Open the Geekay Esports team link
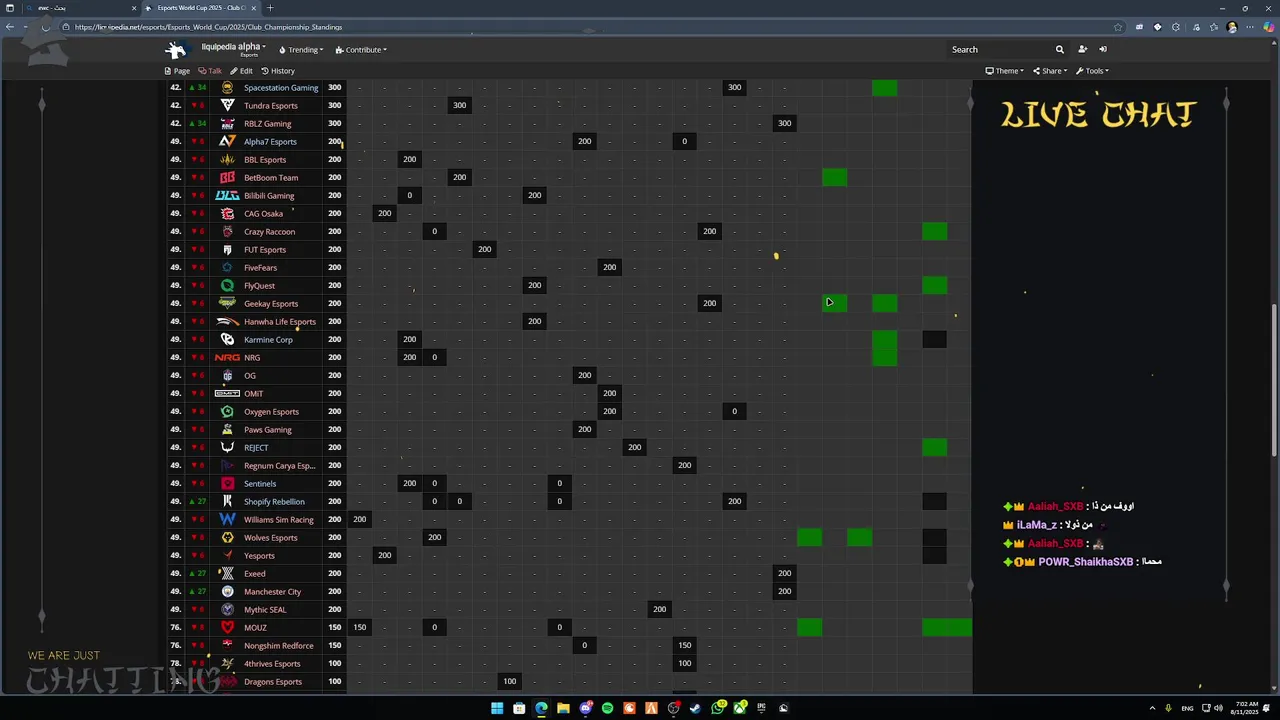 271,303
